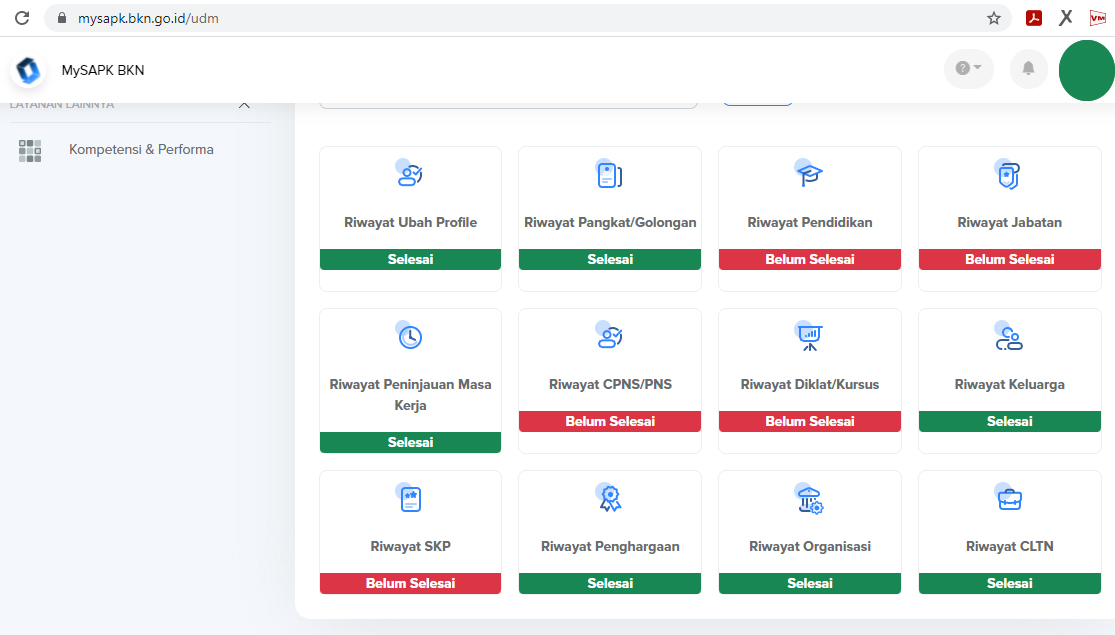Screen dimensions: 1115x635
Task: Reload the page with the browser refresh icon
Action: tap(22, 18)
